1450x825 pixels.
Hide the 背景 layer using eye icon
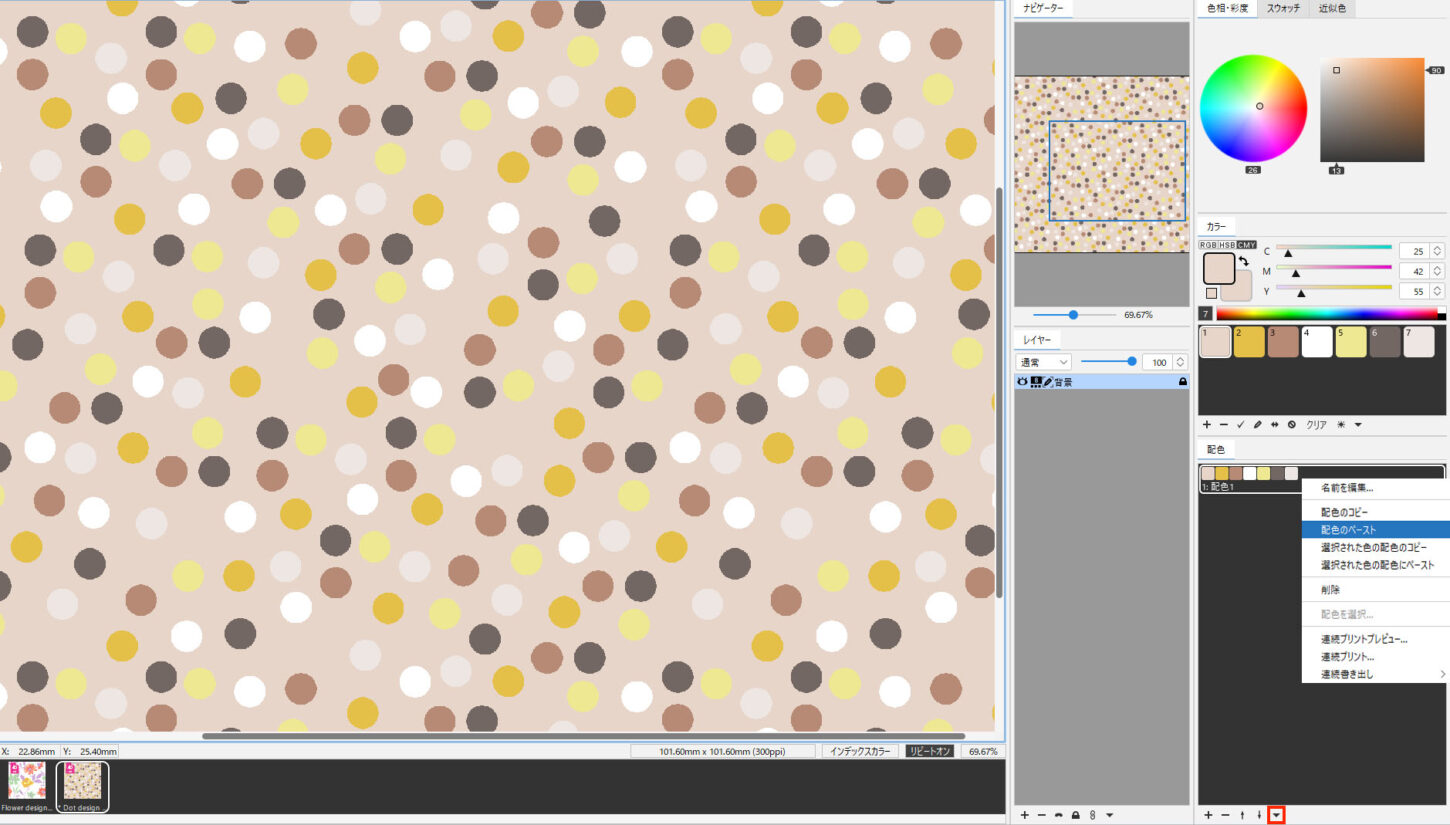coord(1022,382)
